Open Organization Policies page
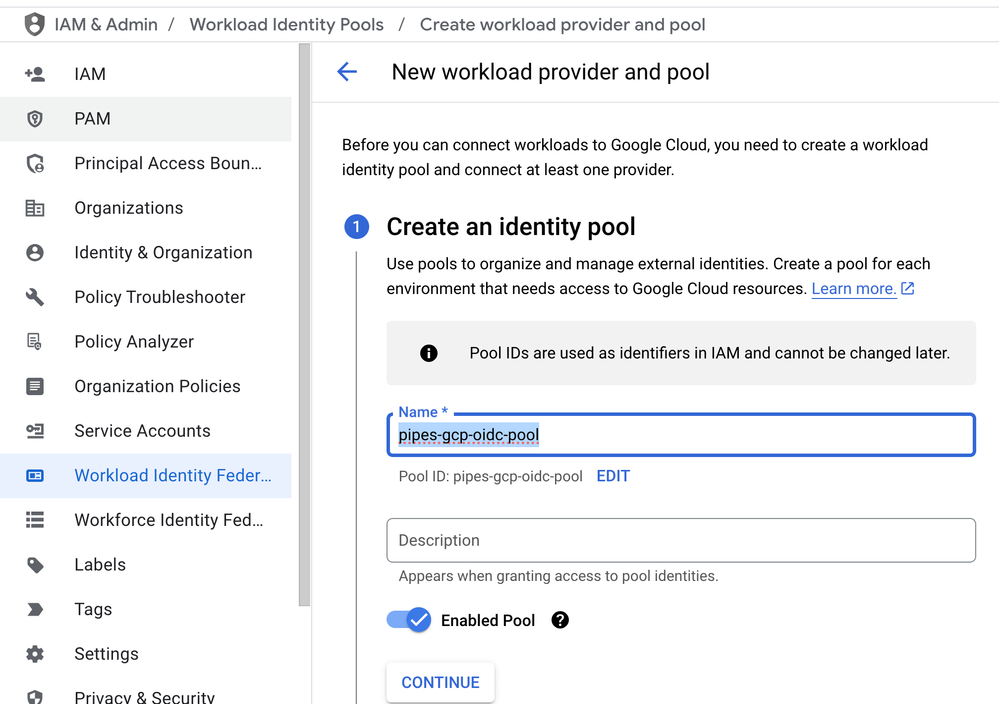Screen dimensions: 999x704 145,387
